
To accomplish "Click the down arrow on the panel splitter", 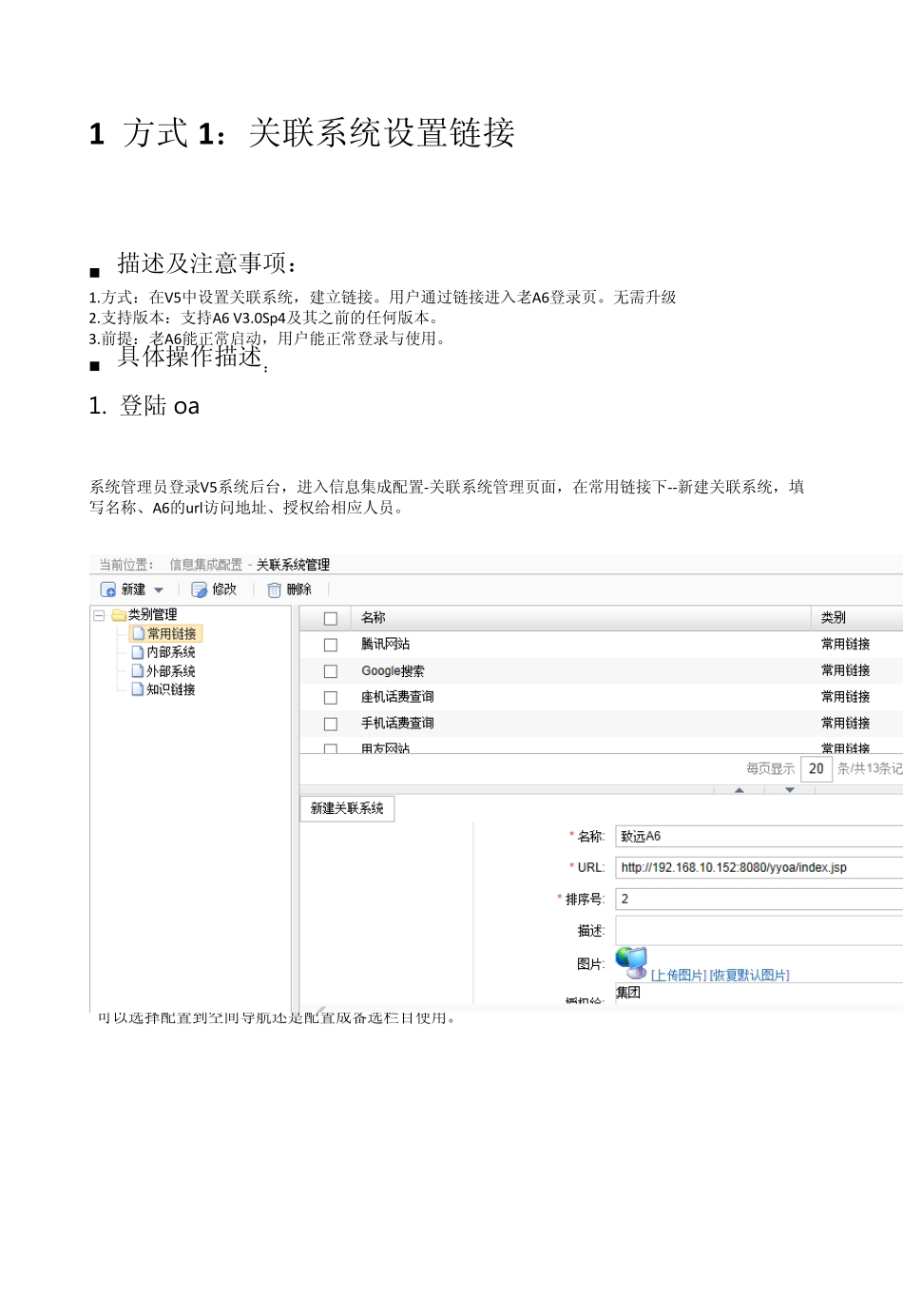I will click(x=790, y=790).
